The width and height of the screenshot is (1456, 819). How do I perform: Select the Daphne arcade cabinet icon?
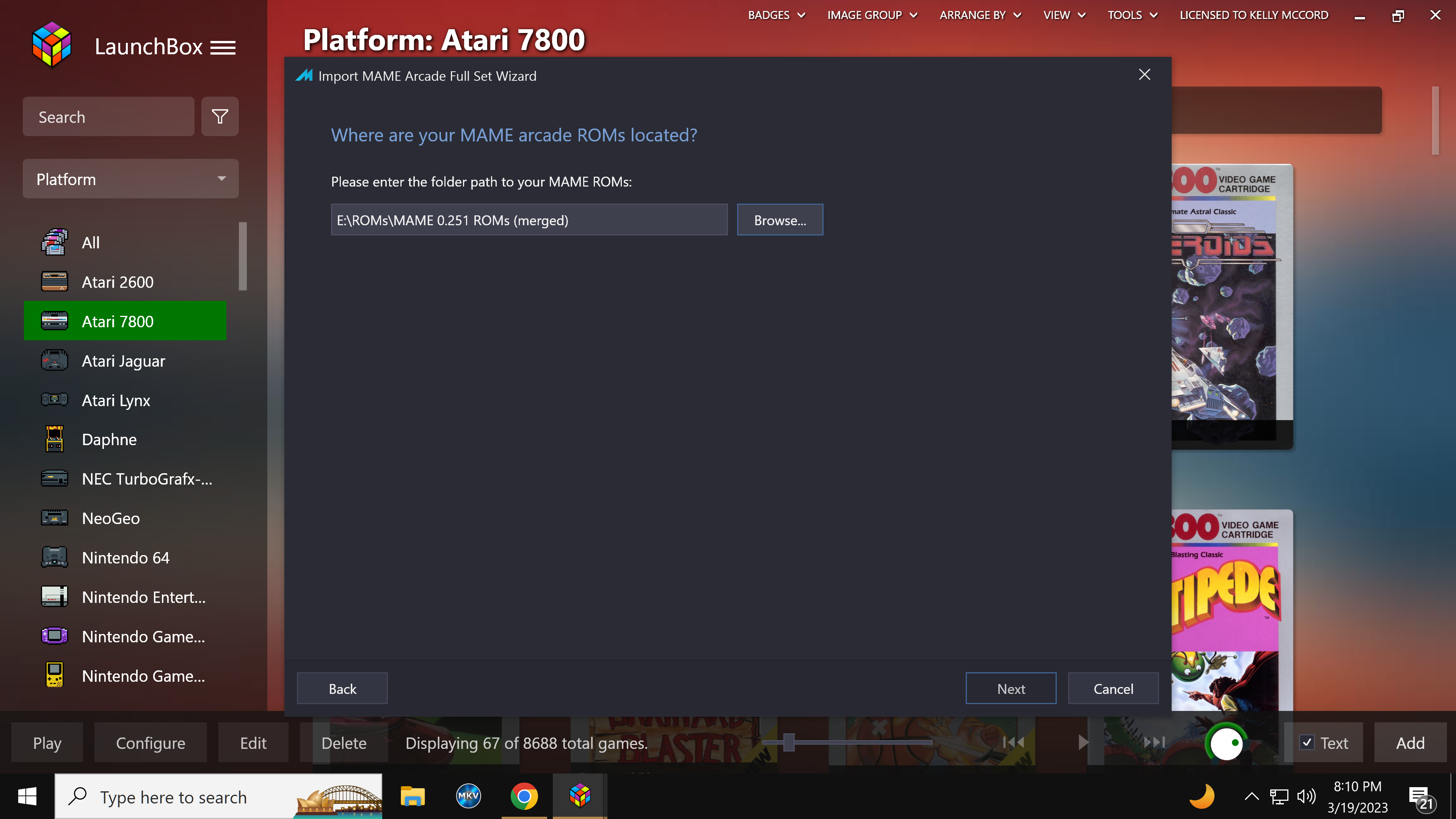(54, 439)
